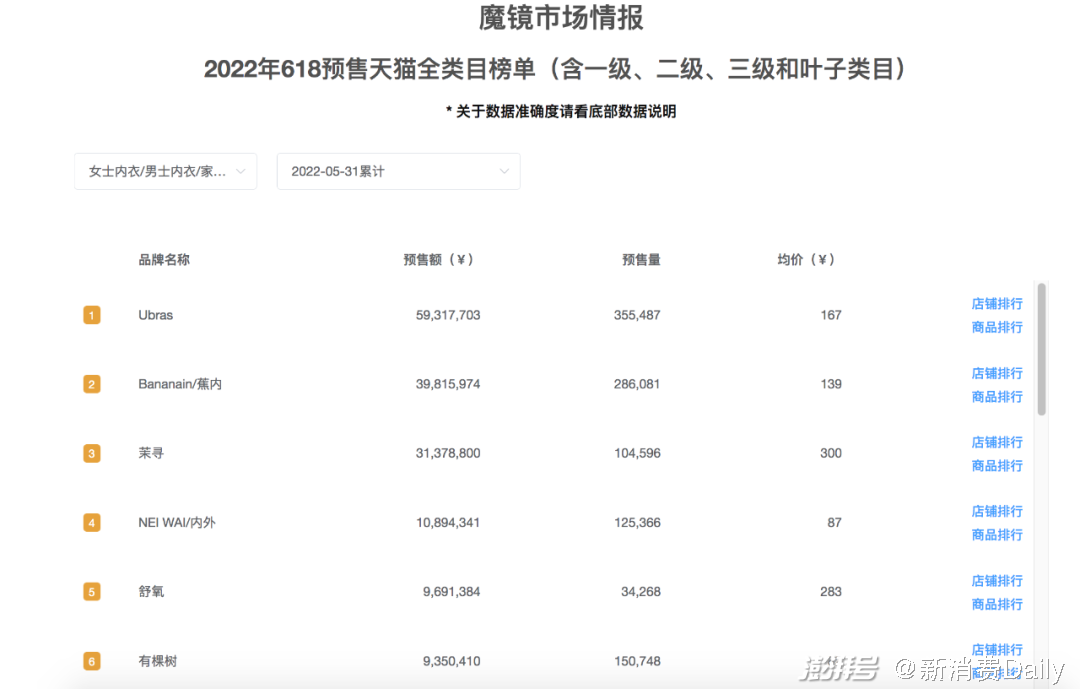
Task: Click the chevron arrow in the category dropdown
Action: pos(240,172)
